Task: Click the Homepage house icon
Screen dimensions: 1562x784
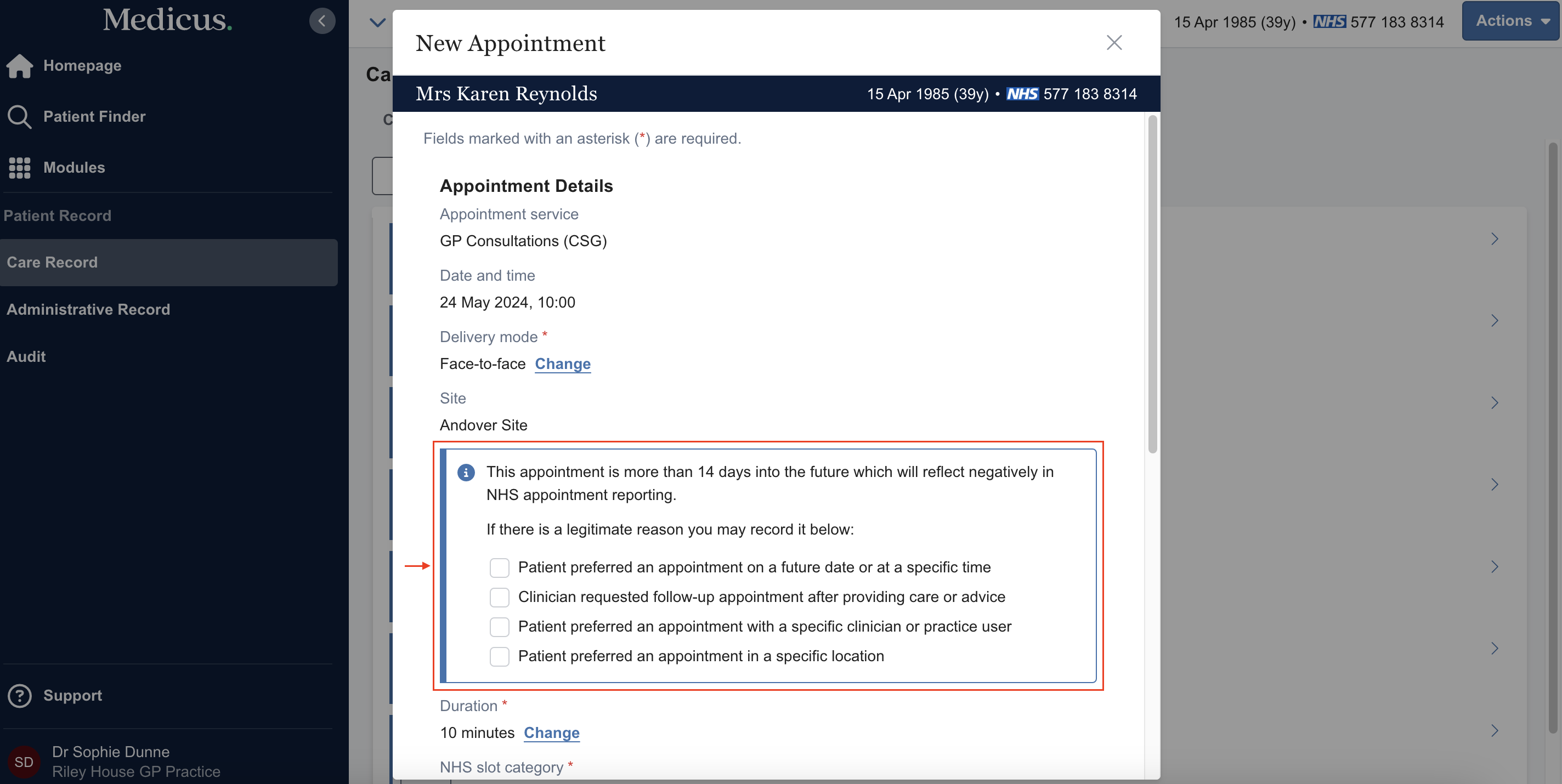Action: coord(19,66)
